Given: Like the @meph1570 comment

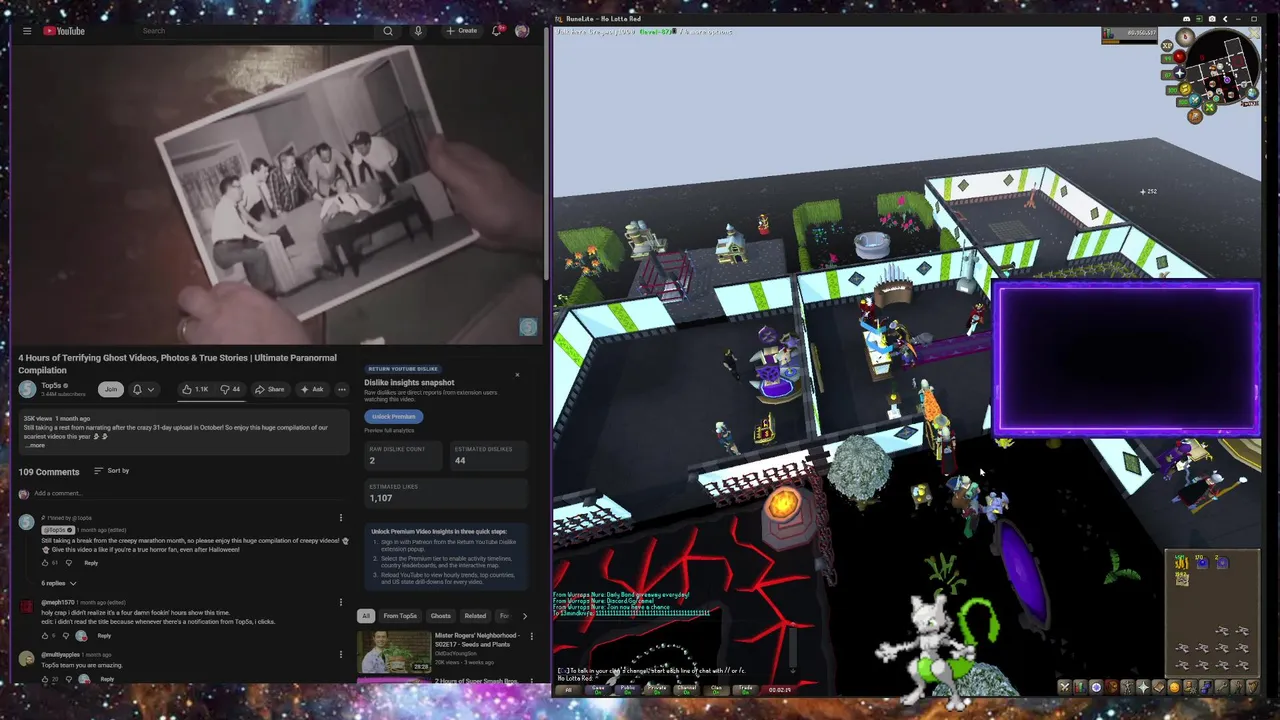Looking at the screenshot, I should click(46, 635).
